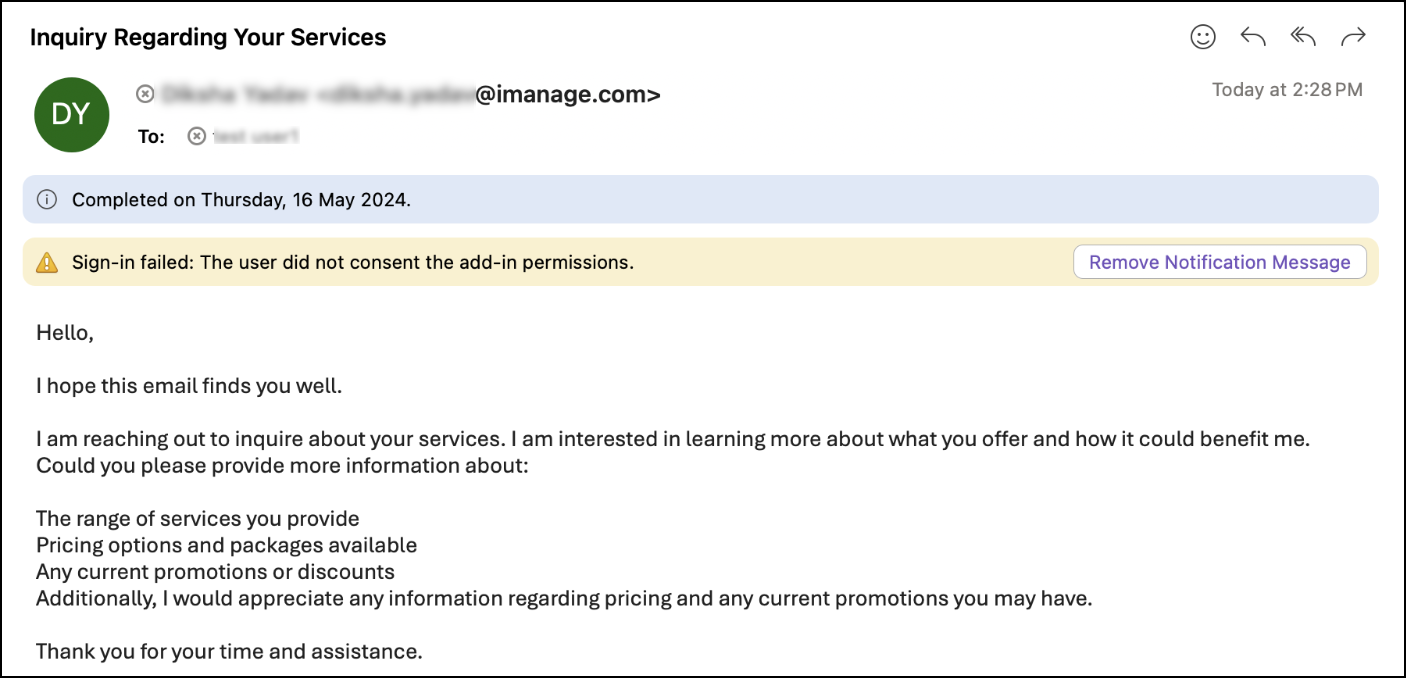Add an emoji reaction to the email
This screenshot has width=1406, height=678.
[1203, 37]
